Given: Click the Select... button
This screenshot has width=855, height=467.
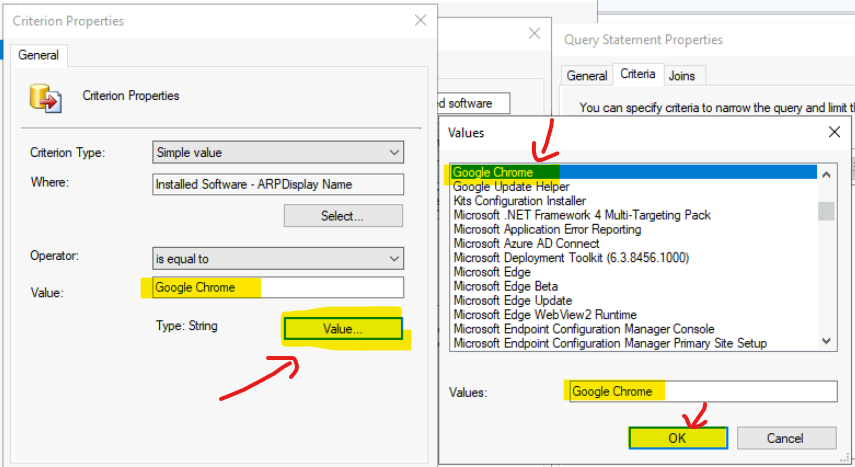Looking at the screenshot, I should 343,215.
